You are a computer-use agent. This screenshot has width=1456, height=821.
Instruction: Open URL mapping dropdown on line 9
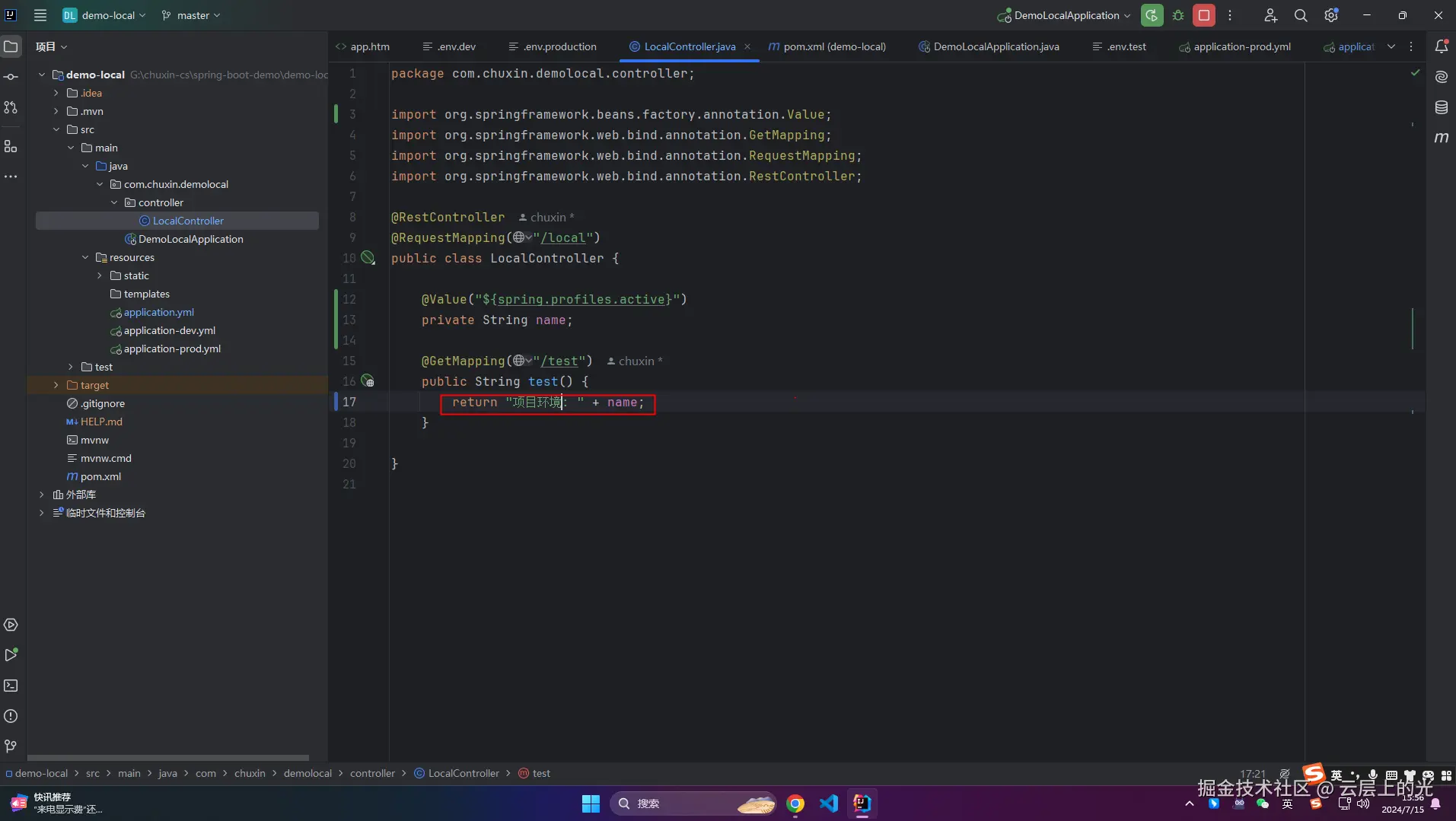coord(522,237)
